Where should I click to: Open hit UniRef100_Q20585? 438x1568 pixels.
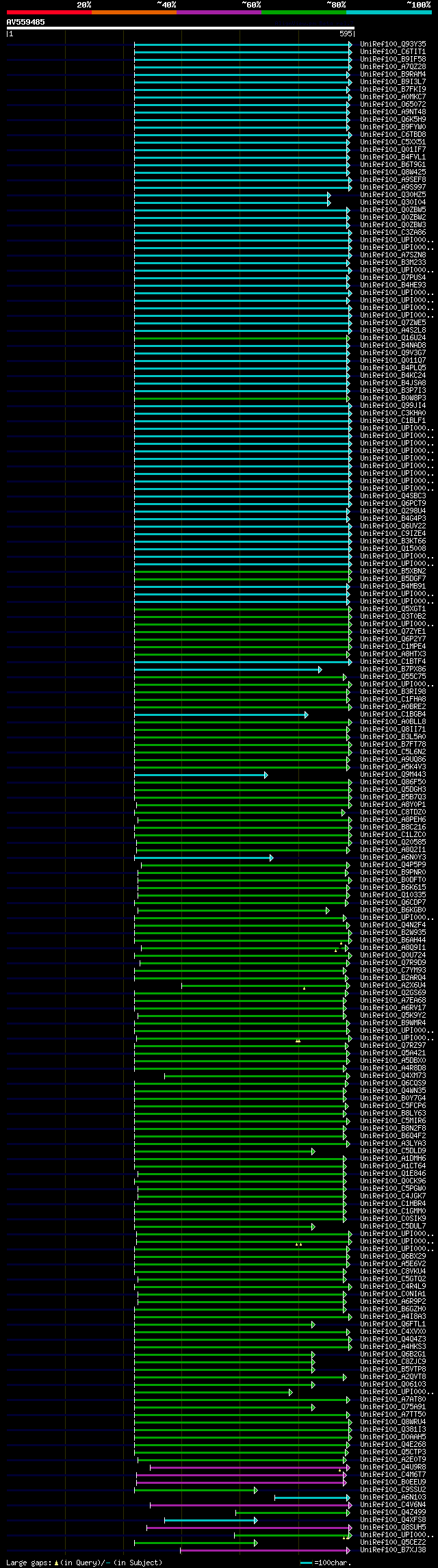[393, 843]
